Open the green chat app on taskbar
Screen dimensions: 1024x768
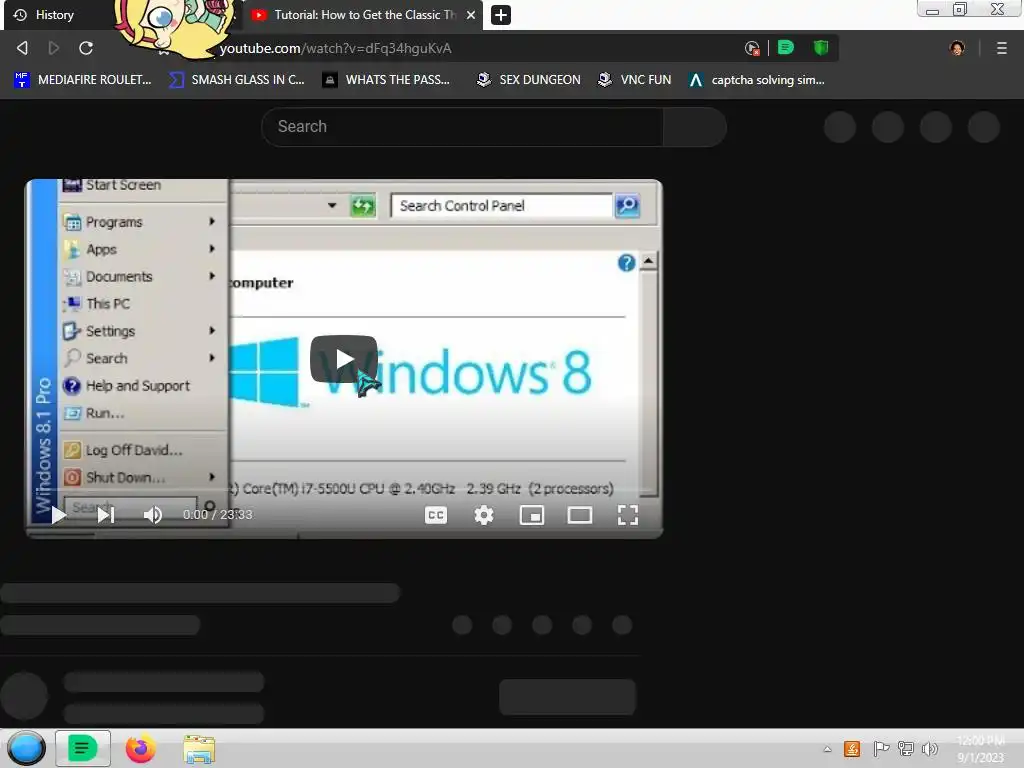click(82, 748)
